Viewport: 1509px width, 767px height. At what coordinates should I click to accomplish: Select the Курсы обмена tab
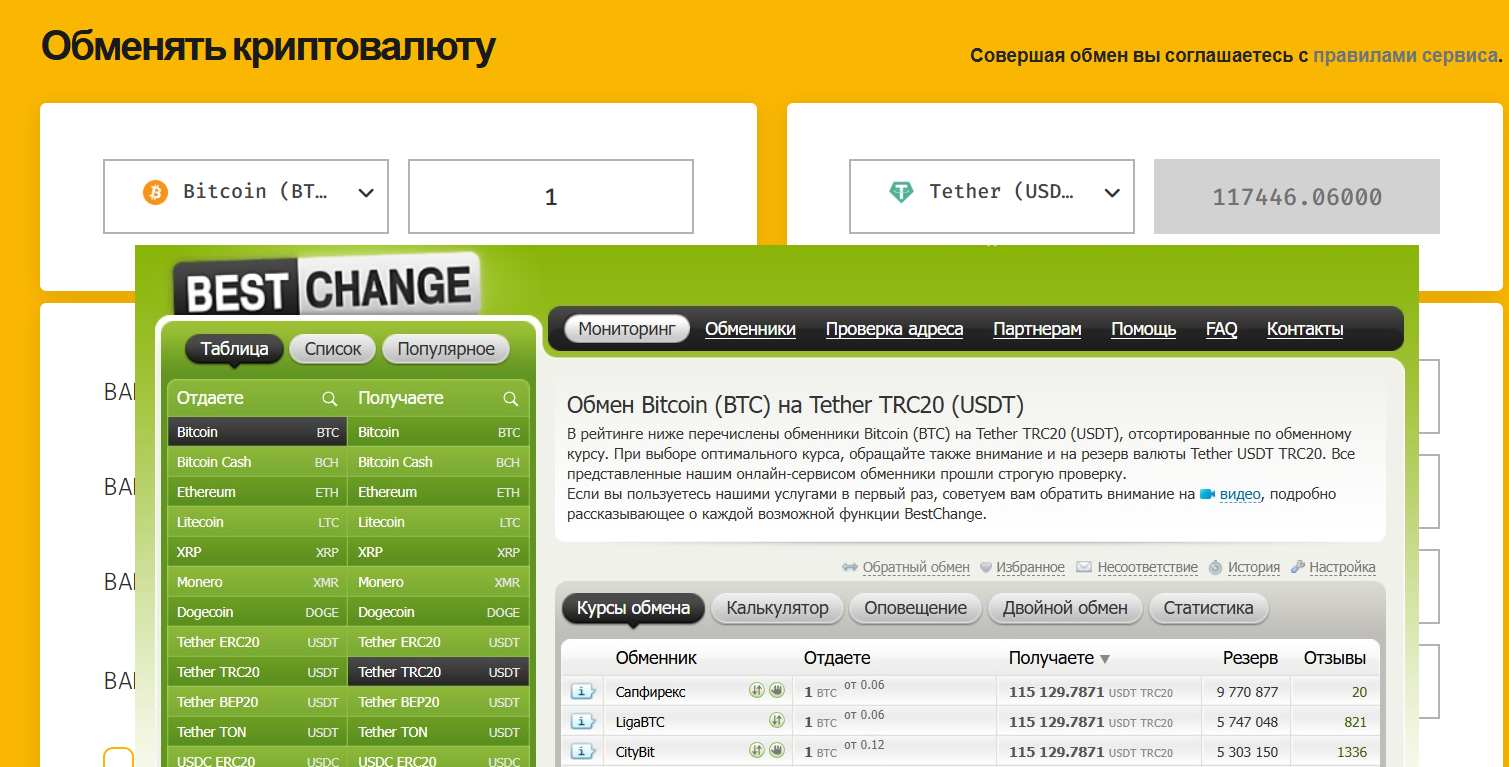(x=633, y=608)
